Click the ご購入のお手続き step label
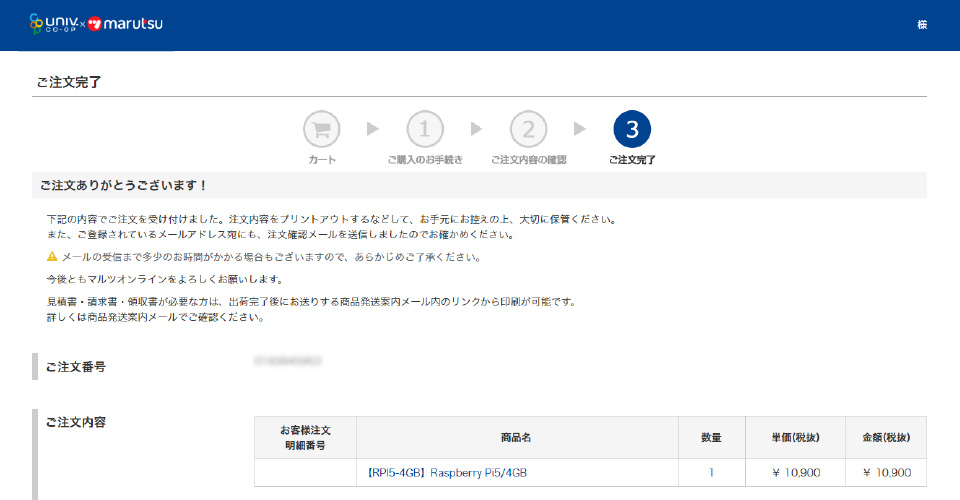Image resolution: width=960 pixels, height=500 pixels. [425, 160]
